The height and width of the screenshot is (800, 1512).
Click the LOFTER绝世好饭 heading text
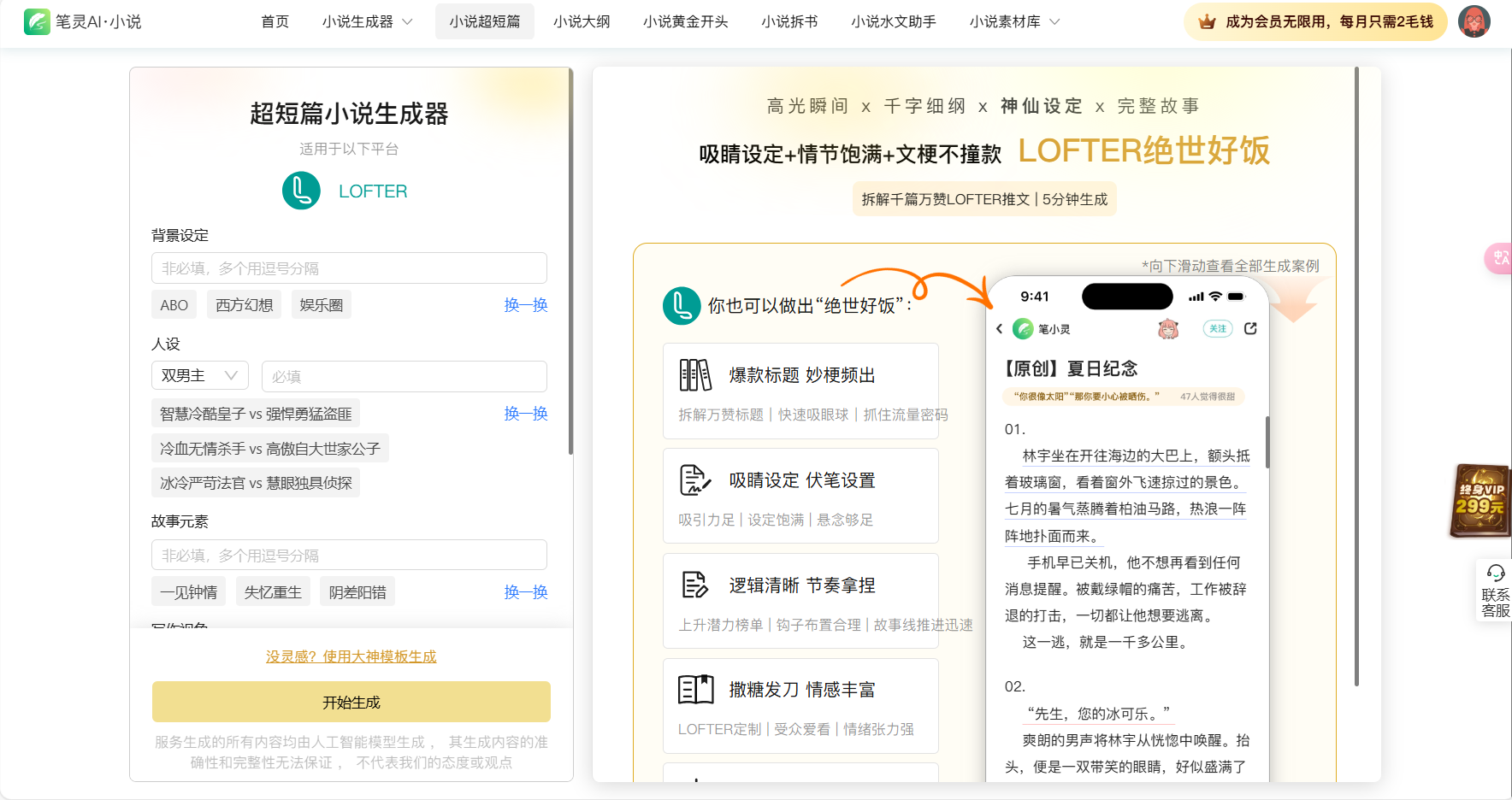(1144, 150)
